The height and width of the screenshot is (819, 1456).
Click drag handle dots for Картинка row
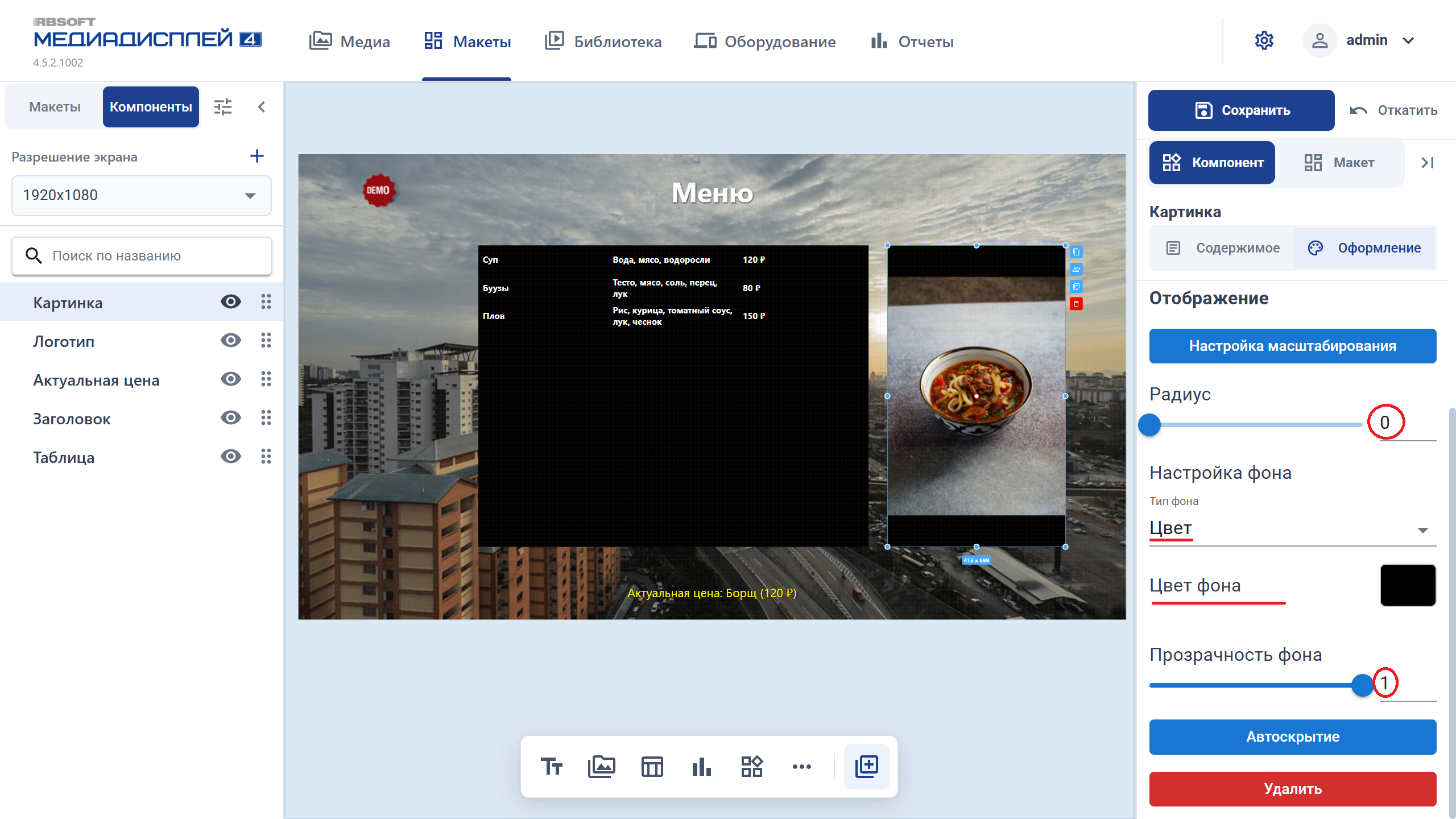[266, 302]
